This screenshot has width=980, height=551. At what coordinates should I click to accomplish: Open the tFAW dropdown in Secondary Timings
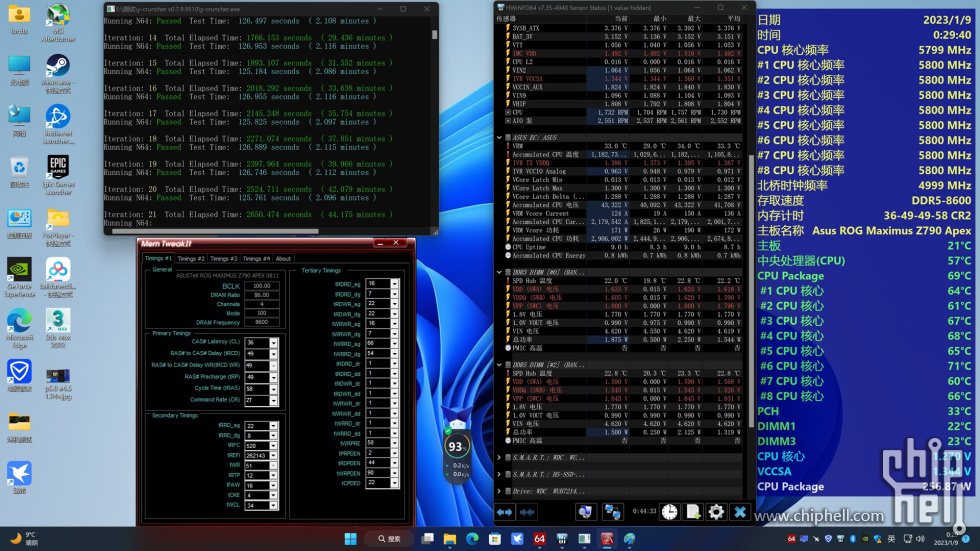(273, 485)
